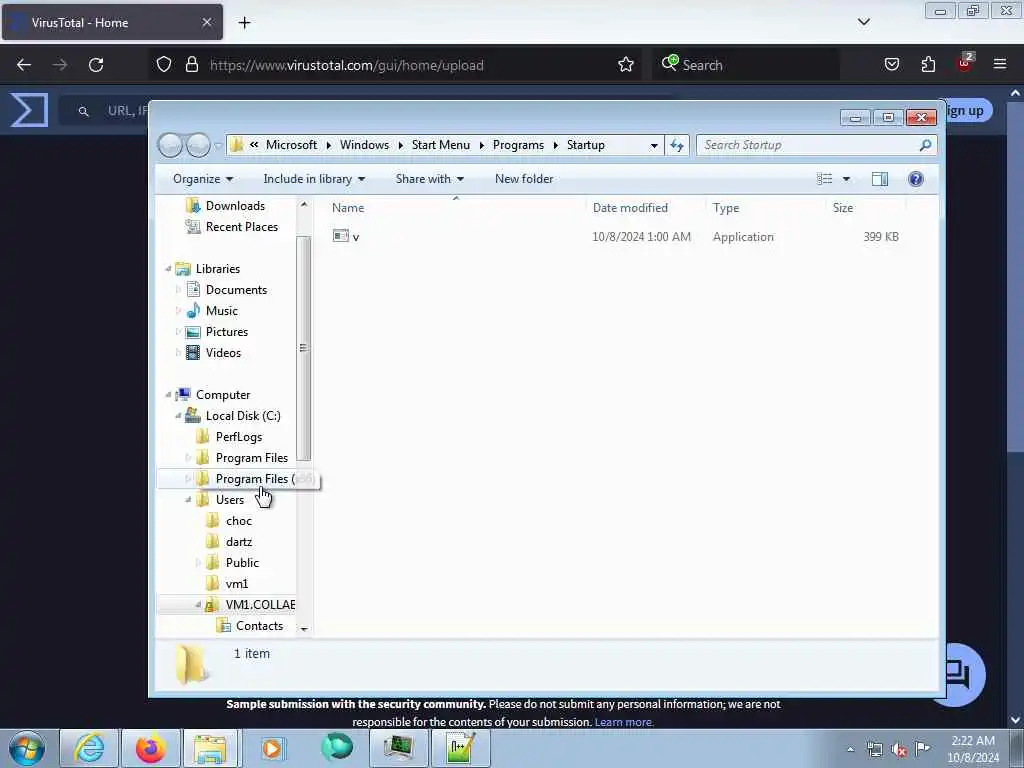Collapse the Users folder arrow
The width and height of the screenshot is (1024, 768).
(188, 500)
